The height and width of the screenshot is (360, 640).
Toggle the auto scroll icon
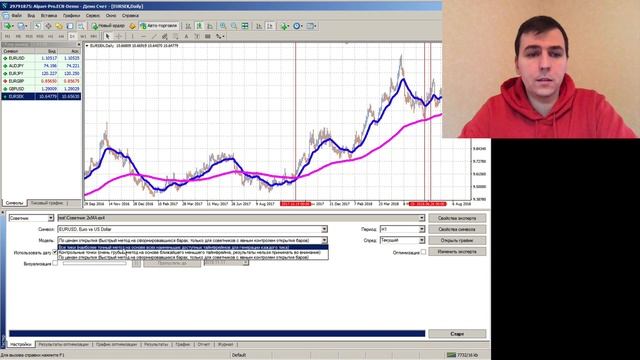(x=259, y=26)
